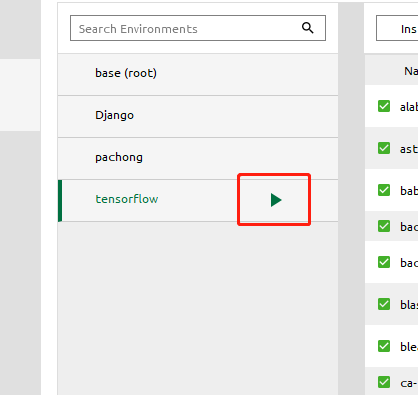Select the base (root) environment

[x=198, y=75]
